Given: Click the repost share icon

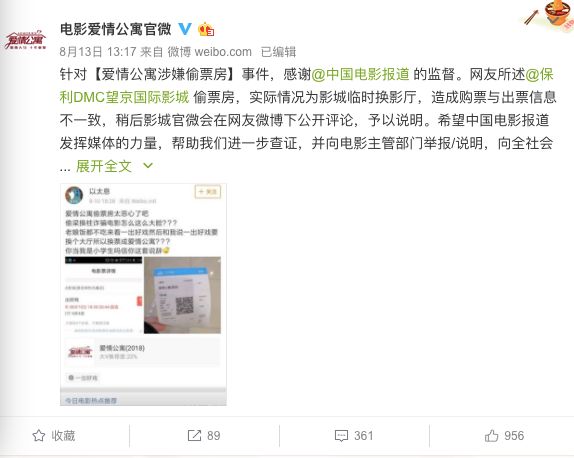Looking at the screenshot, I should pyautogui.click(x=194, y=436).
